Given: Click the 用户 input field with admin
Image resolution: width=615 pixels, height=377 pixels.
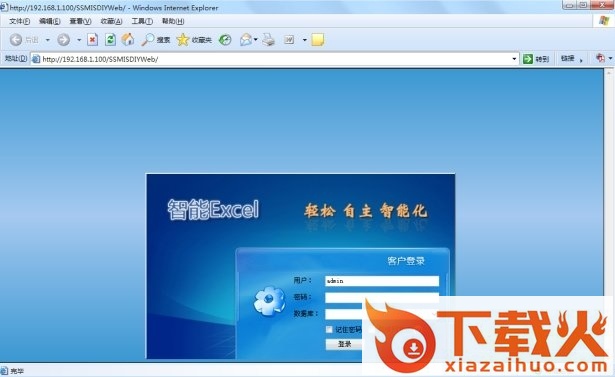Looking at the screenshot, I should [382, 281].
